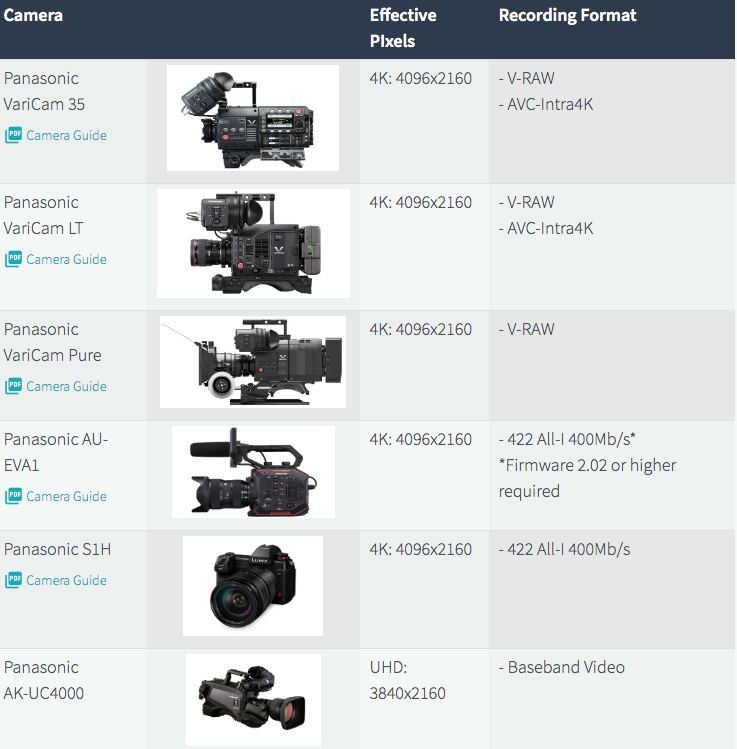
Task: Open the AU-EVA1 Camera Guide link
Action: click(66, 496)
